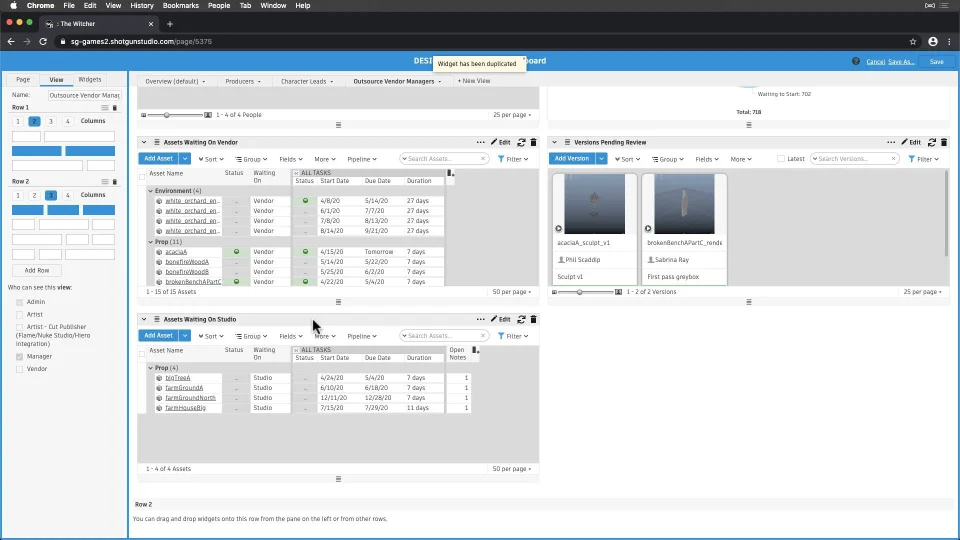Open the Character Leads view tab
Viewport: 960px width, 540px height.
[x=304, y=81]
